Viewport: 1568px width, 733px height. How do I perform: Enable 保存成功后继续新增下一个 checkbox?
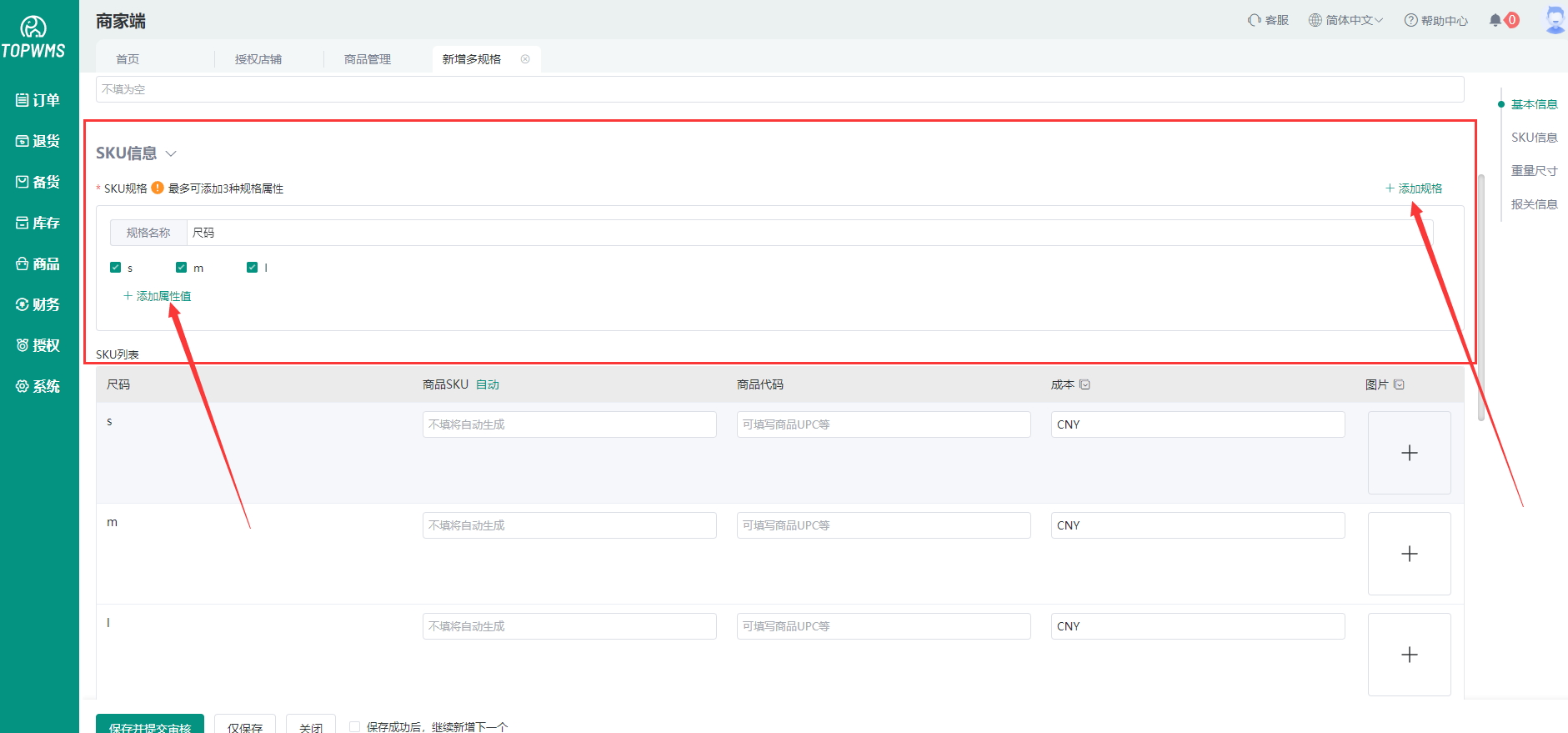pos(355,726)
